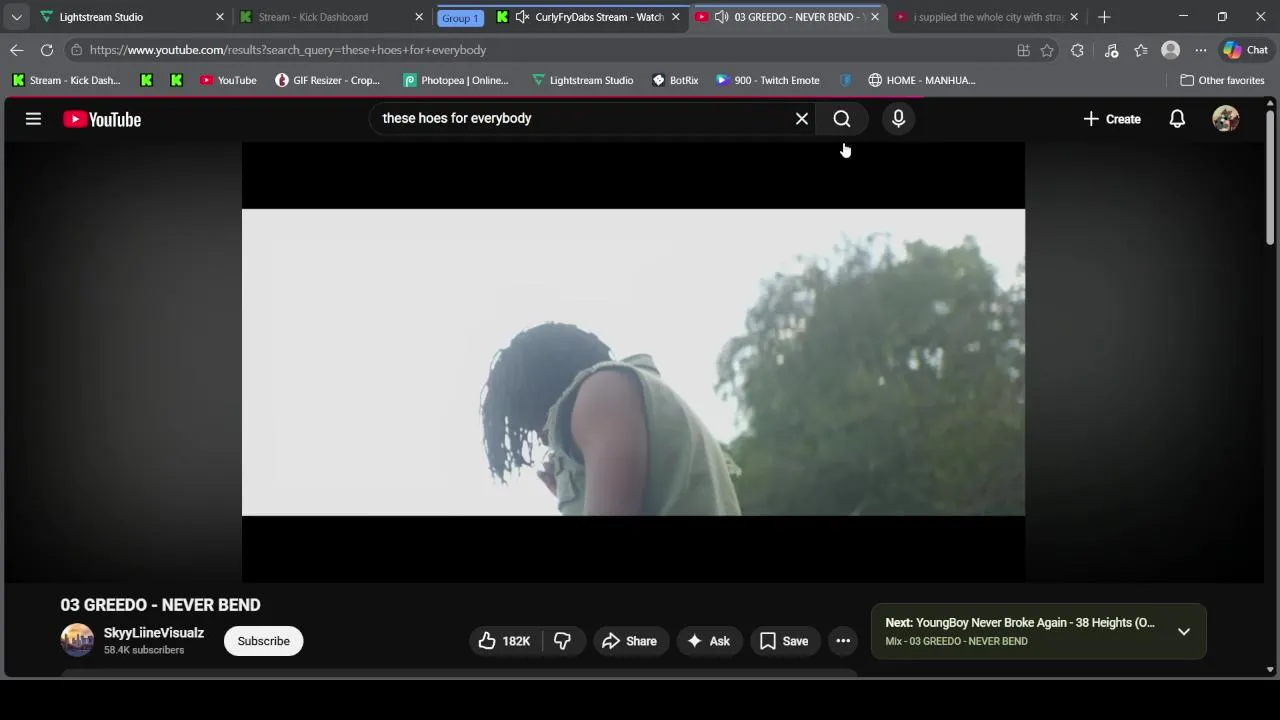Viewport: 1280px width, 720px height.
Task: Open browser Settings and more menu
Action: click(1201, 50)
